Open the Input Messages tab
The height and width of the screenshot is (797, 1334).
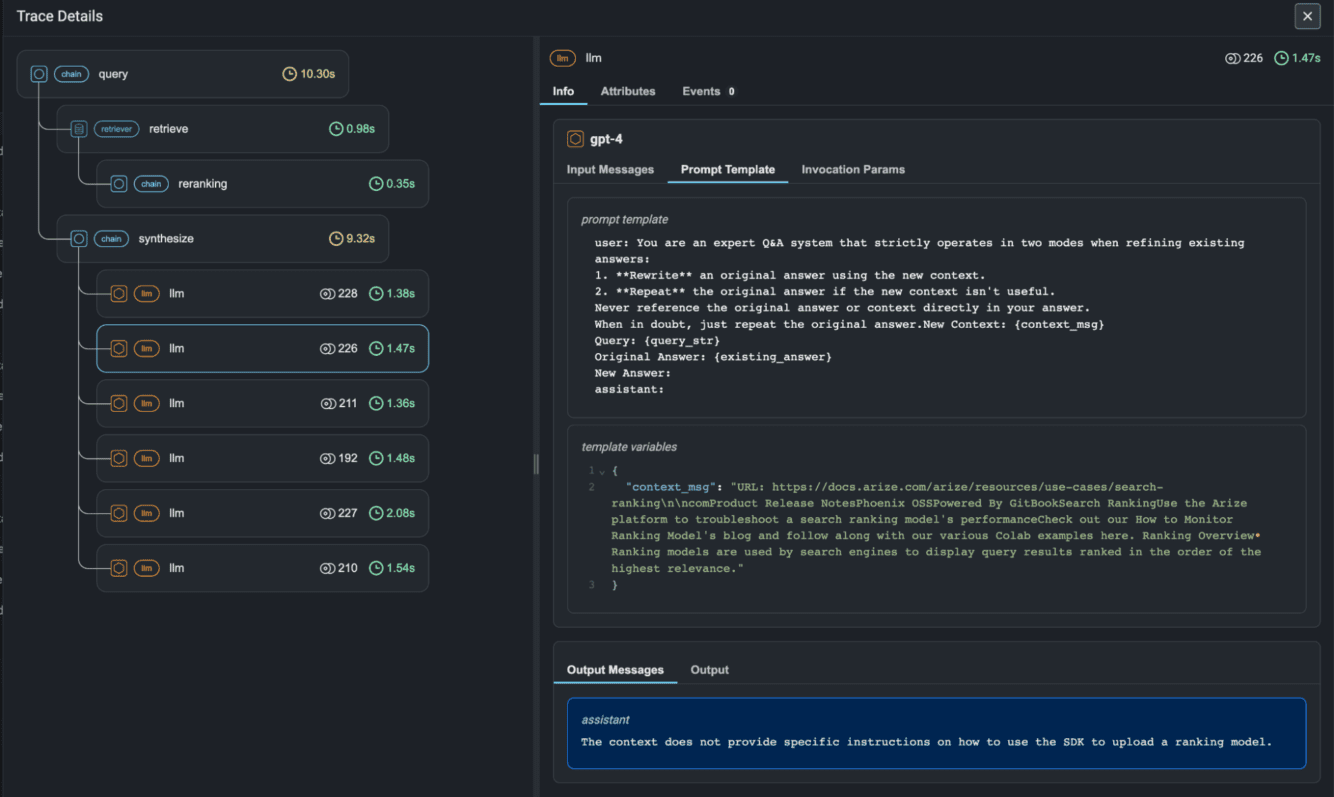(610, 170)
